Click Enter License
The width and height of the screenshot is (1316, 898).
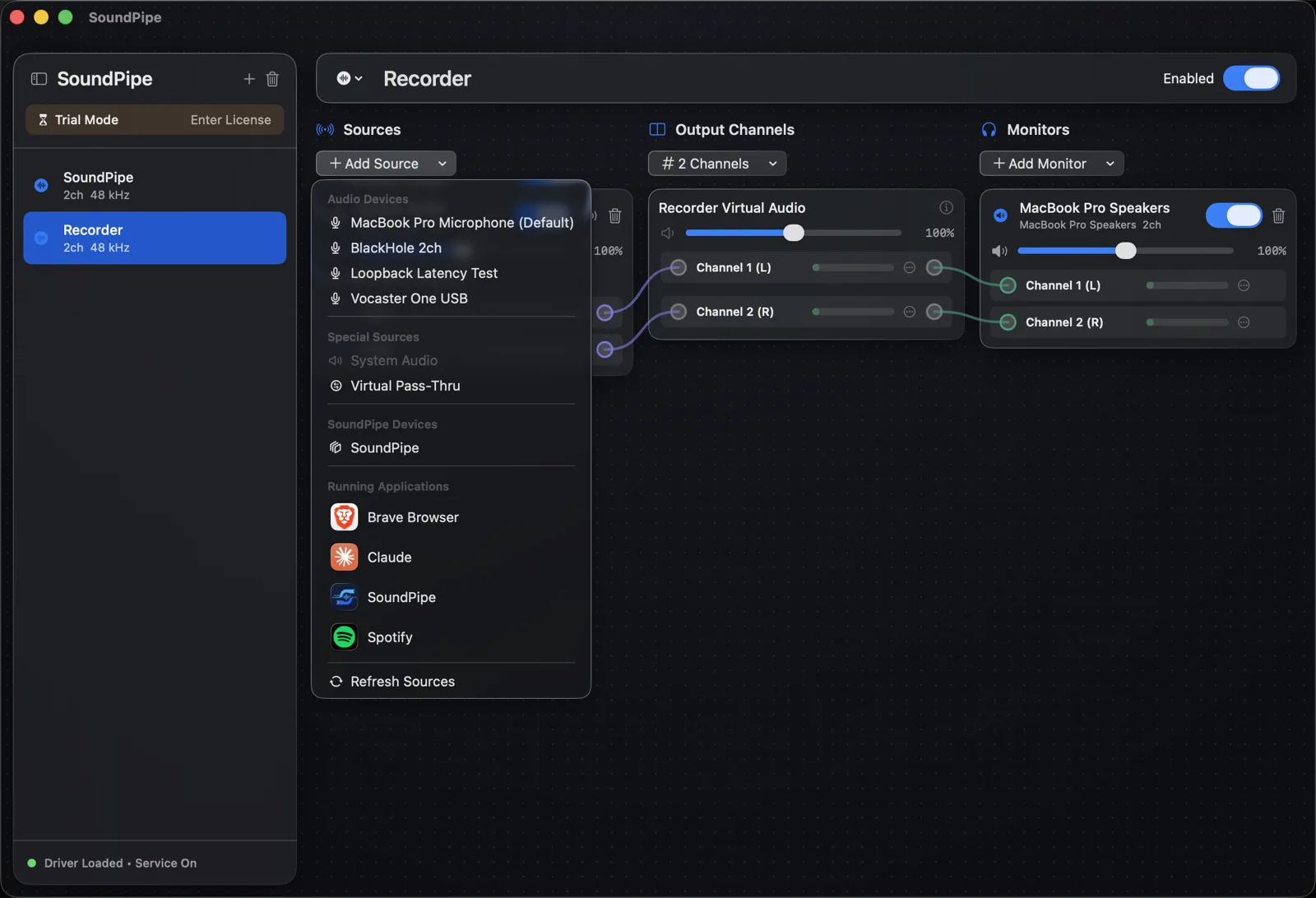click(230, 120)
